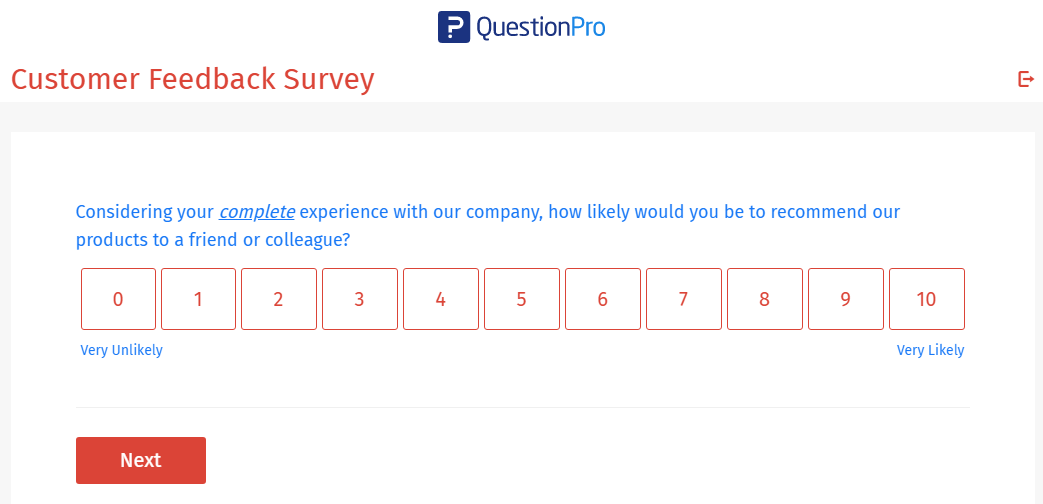Select the rating 4 option
Image resolution: width=1043 pixels, height=504 pixels.
click(441, 299)
